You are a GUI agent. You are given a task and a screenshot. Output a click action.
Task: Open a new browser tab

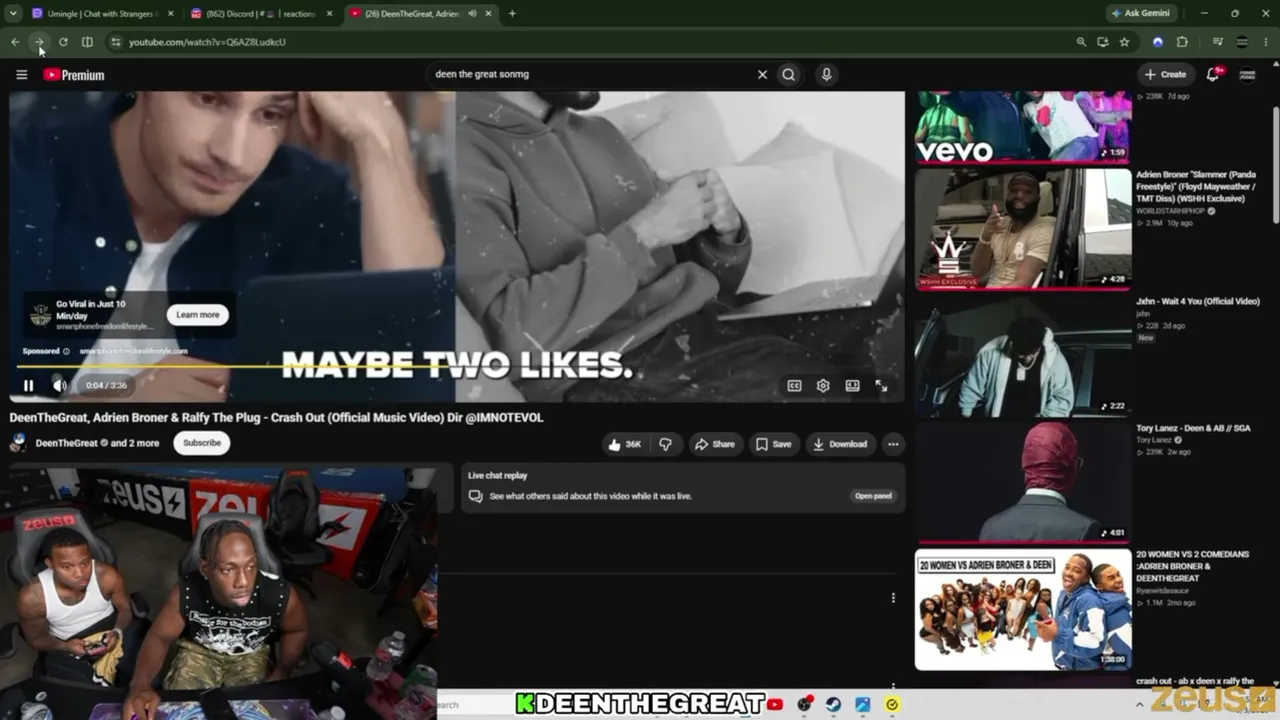coord(512,13)
